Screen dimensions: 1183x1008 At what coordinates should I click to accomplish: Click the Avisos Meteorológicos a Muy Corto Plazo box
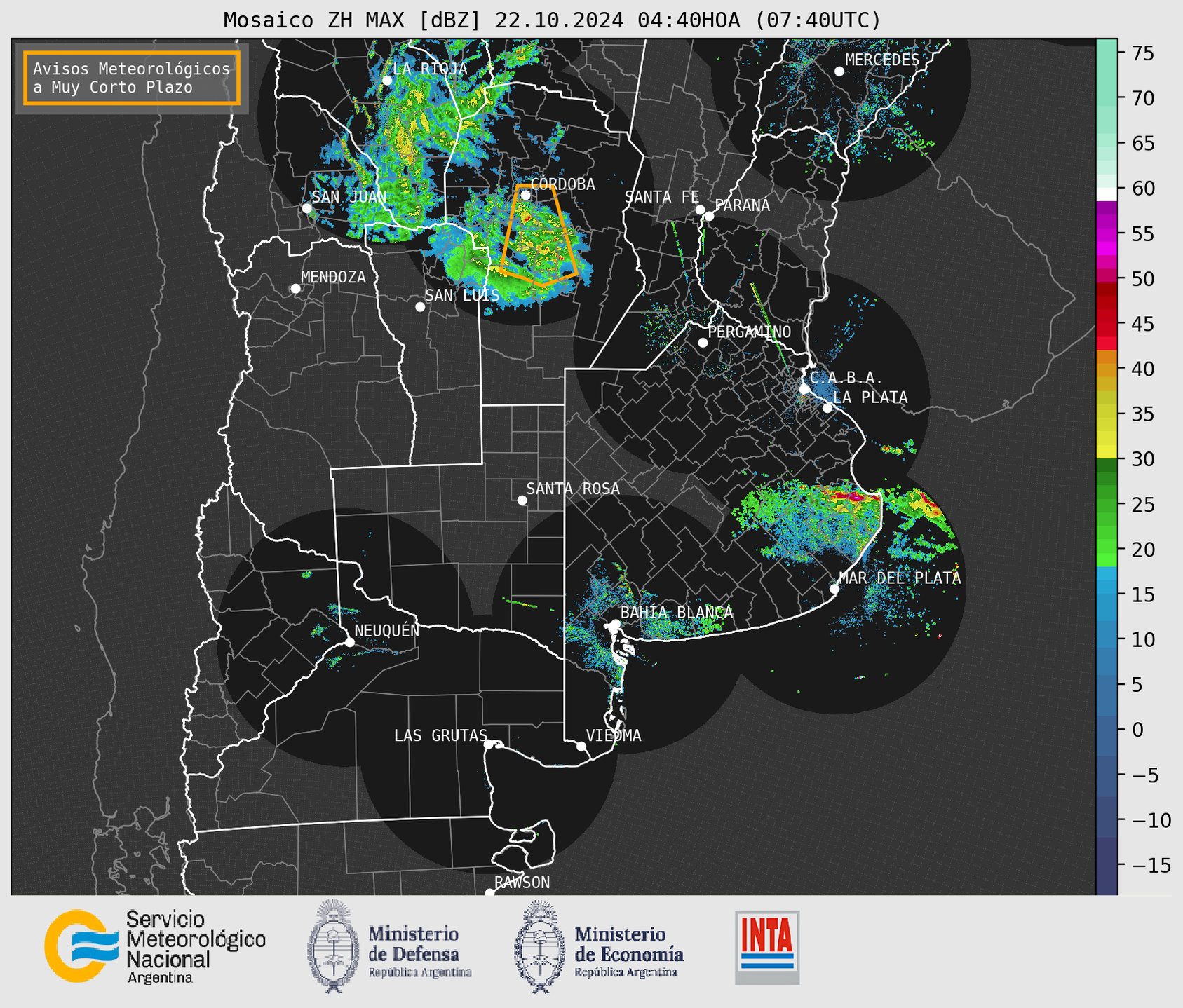(132, 78)
